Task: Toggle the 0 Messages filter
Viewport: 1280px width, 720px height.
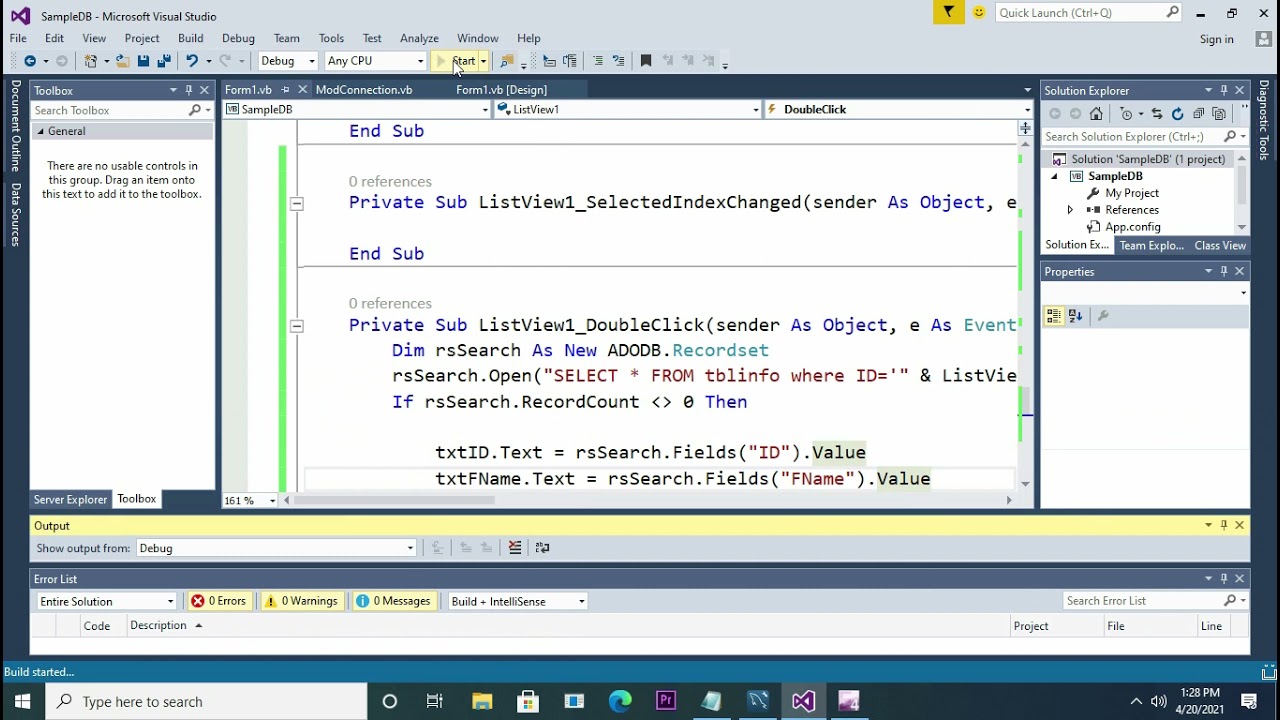Action: [x=394, y=601]
